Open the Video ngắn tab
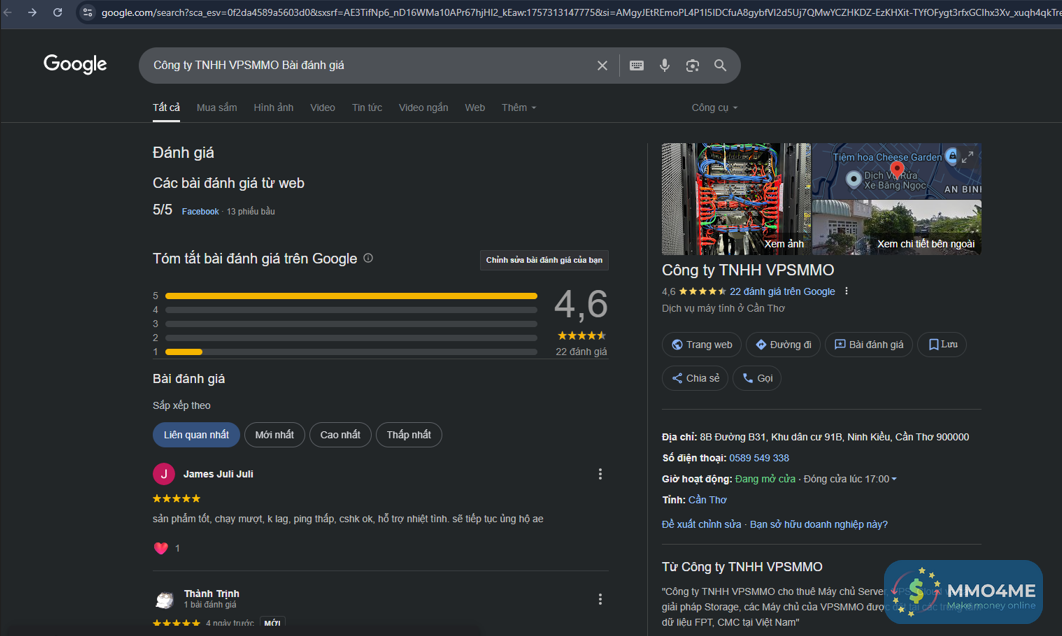 click(423, 108)
